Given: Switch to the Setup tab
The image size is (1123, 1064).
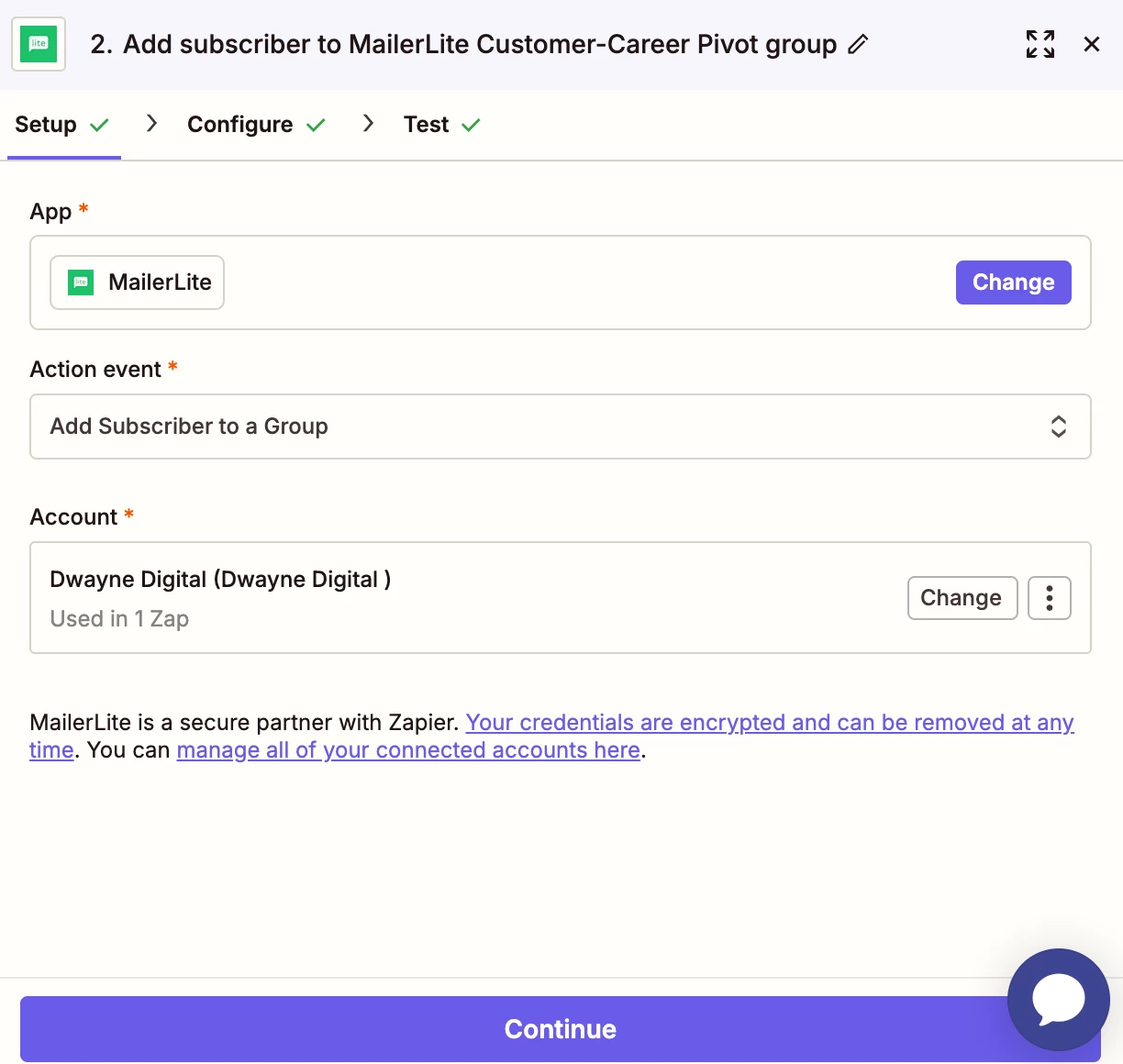Looking at the screenshot, I should coord(62,125).
